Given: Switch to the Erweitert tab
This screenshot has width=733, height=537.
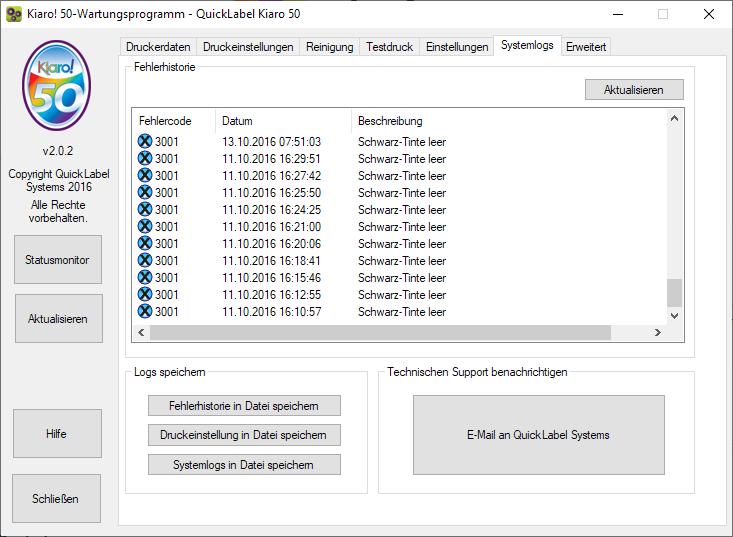Looking at the screenshot, I should coord(586,47).
